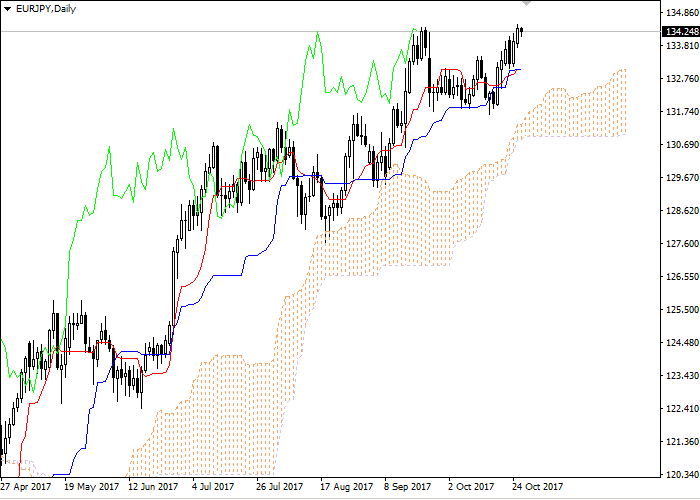Click the EURJPY,Daily chart title

(x=46, y=8)
